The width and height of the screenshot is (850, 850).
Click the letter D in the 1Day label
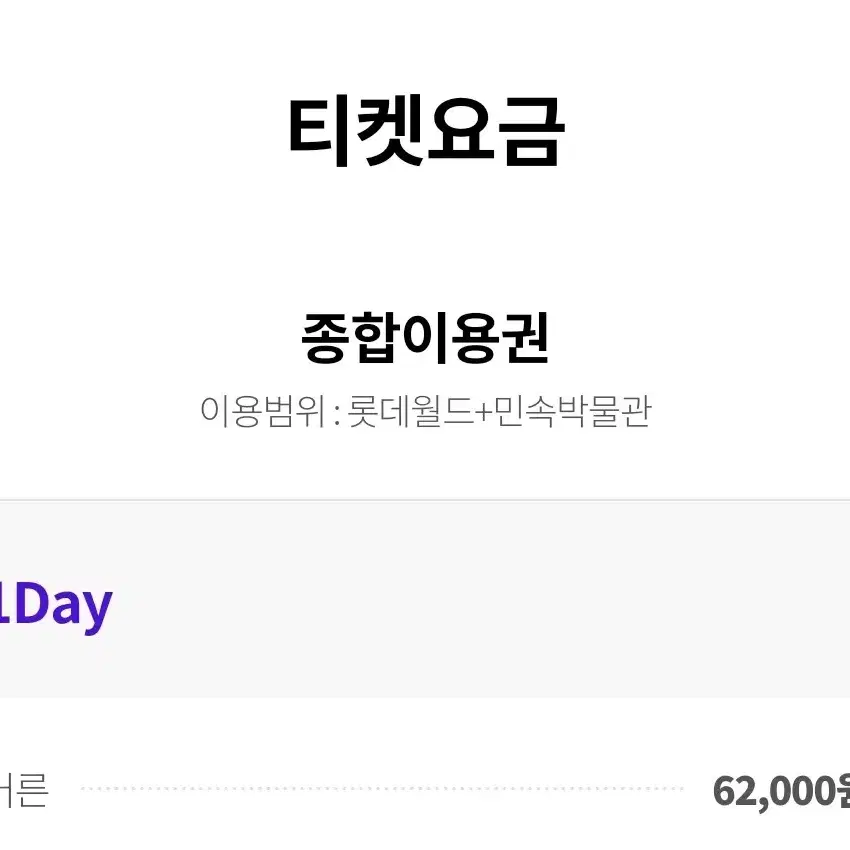33,602
